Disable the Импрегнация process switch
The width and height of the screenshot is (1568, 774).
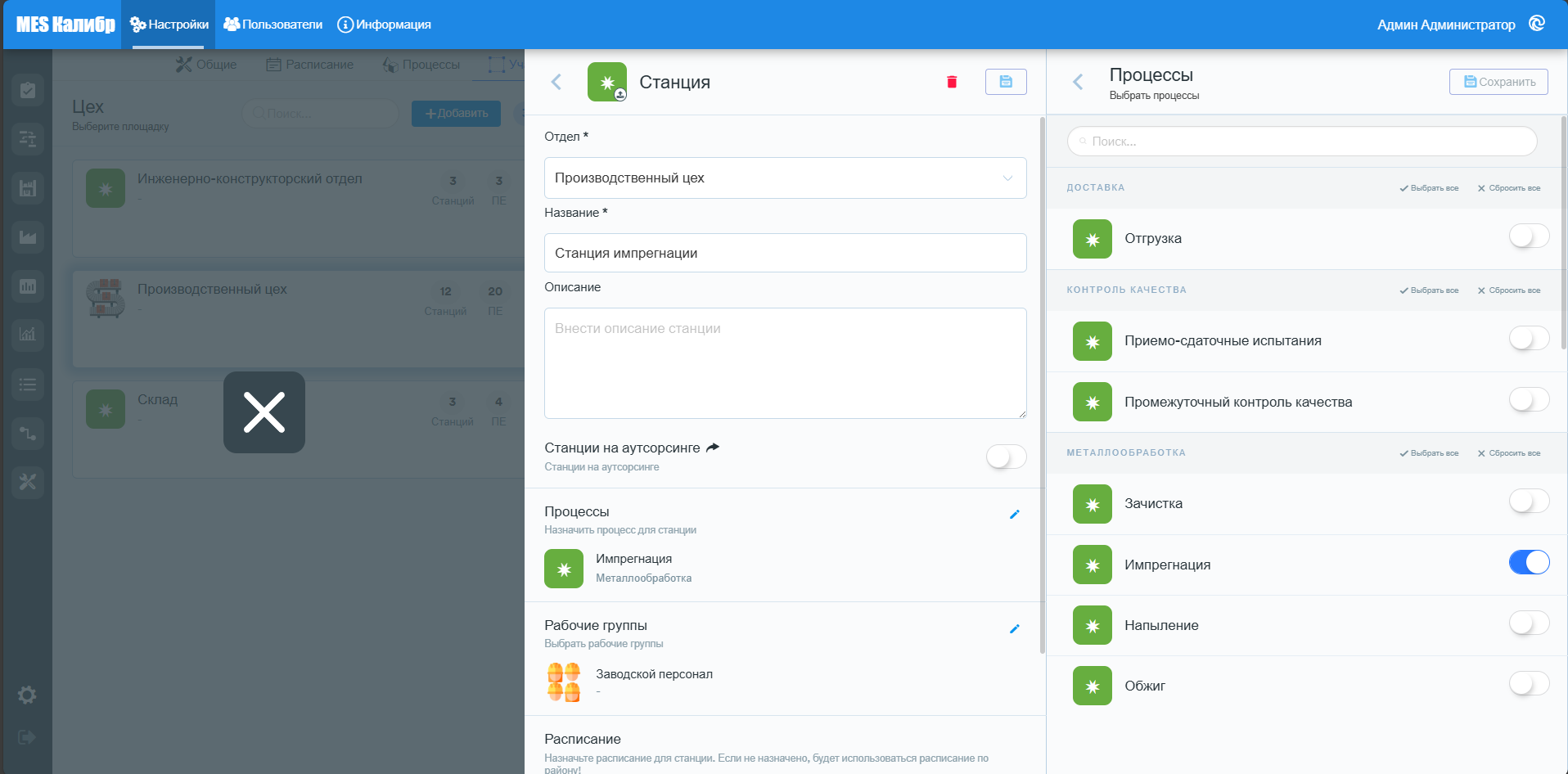1529,562
